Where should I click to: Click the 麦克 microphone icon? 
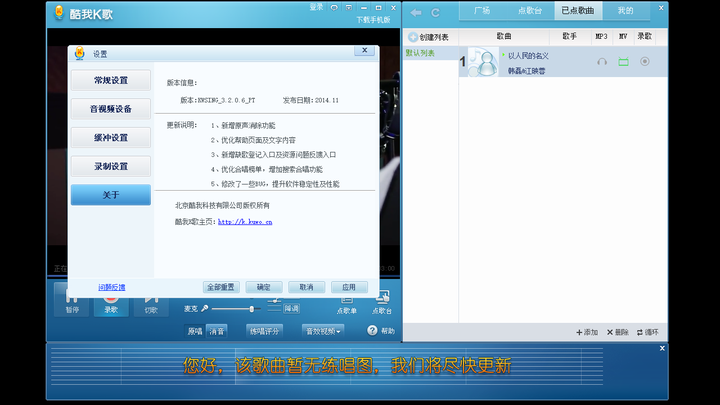coord(205,309)
